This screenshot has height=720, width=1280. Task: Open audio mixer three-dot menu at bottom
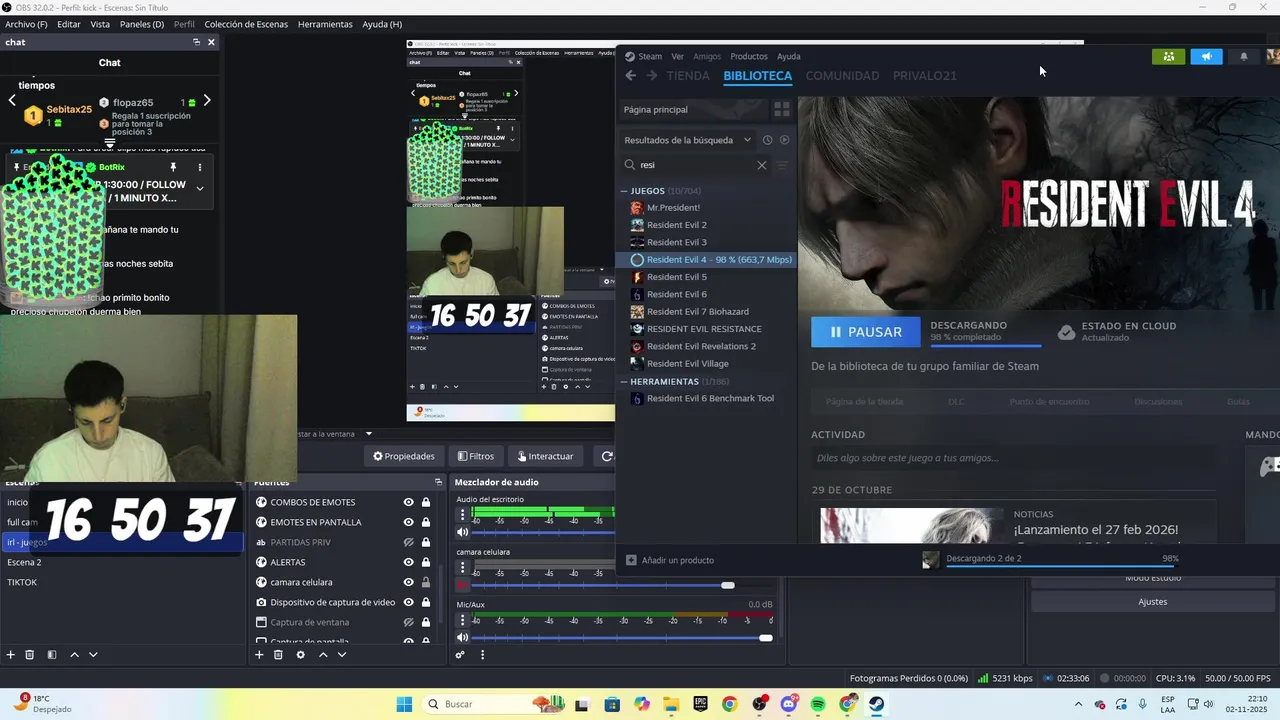click(x=482, y=655)
